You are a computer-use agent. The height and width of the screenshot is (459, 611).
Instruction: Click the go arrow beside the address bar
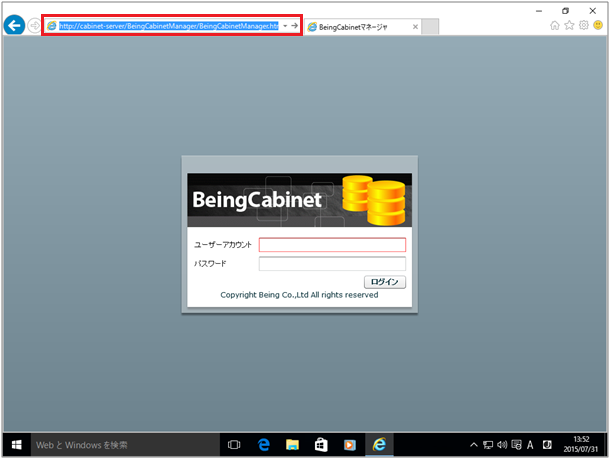tap(295, 26)
